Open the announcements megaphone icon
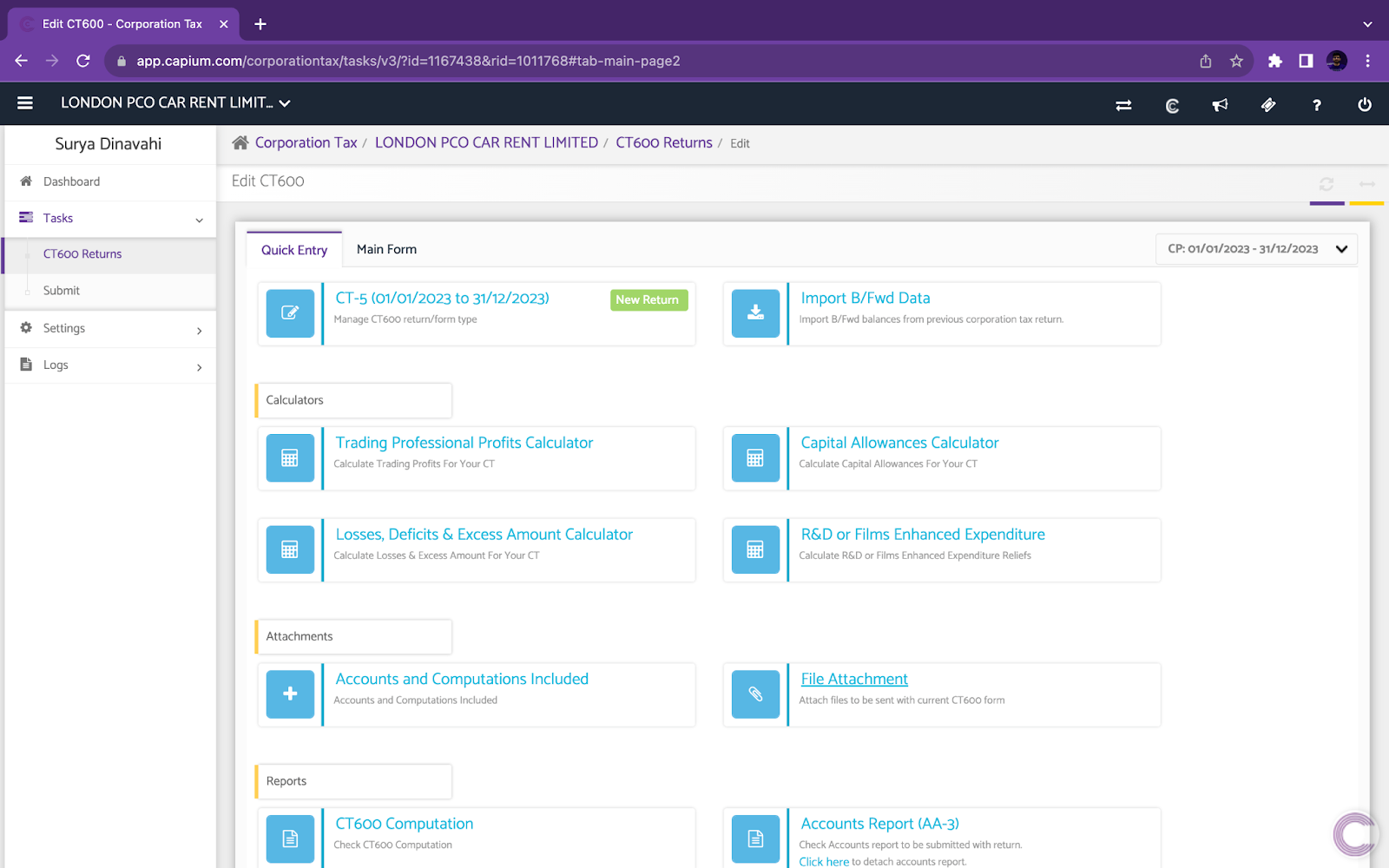This screenshot has height=868, width=1389. 1220,105
